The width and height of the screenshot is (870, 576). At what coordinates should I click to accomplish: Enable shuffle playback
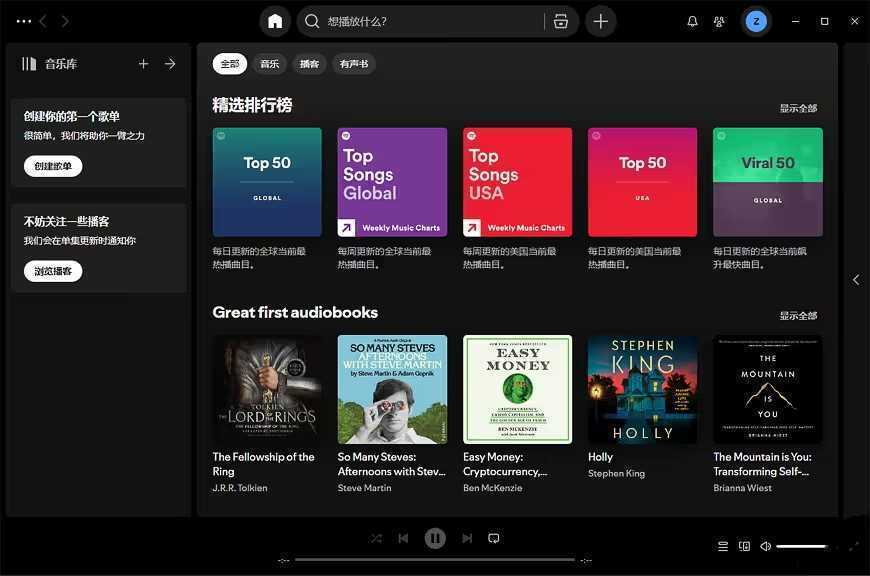pyautogui.click(x=375, y=537)
